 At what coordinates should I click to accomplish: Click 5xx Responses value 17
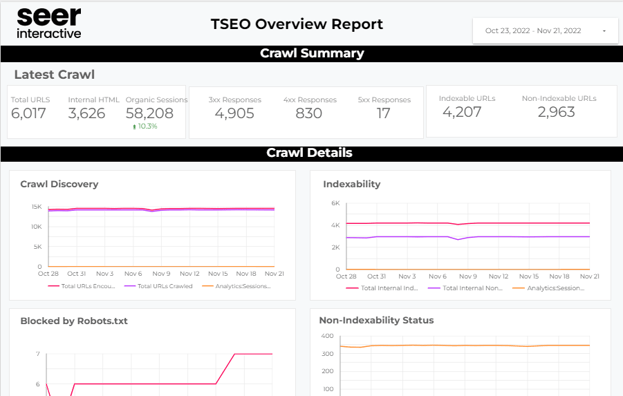point(383,114)
